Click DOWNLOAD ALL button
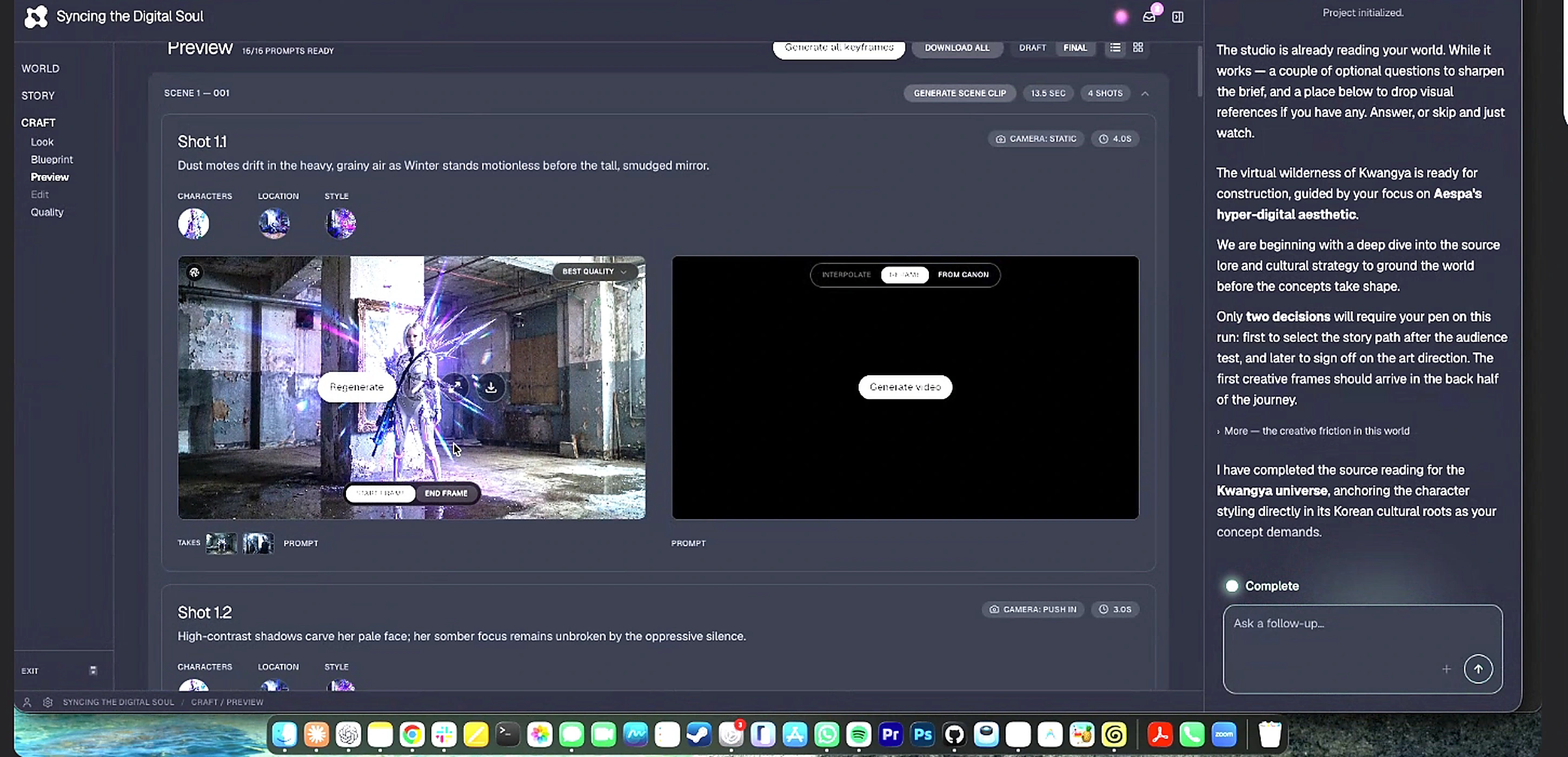1568x757 pixels. coord(957,48)
